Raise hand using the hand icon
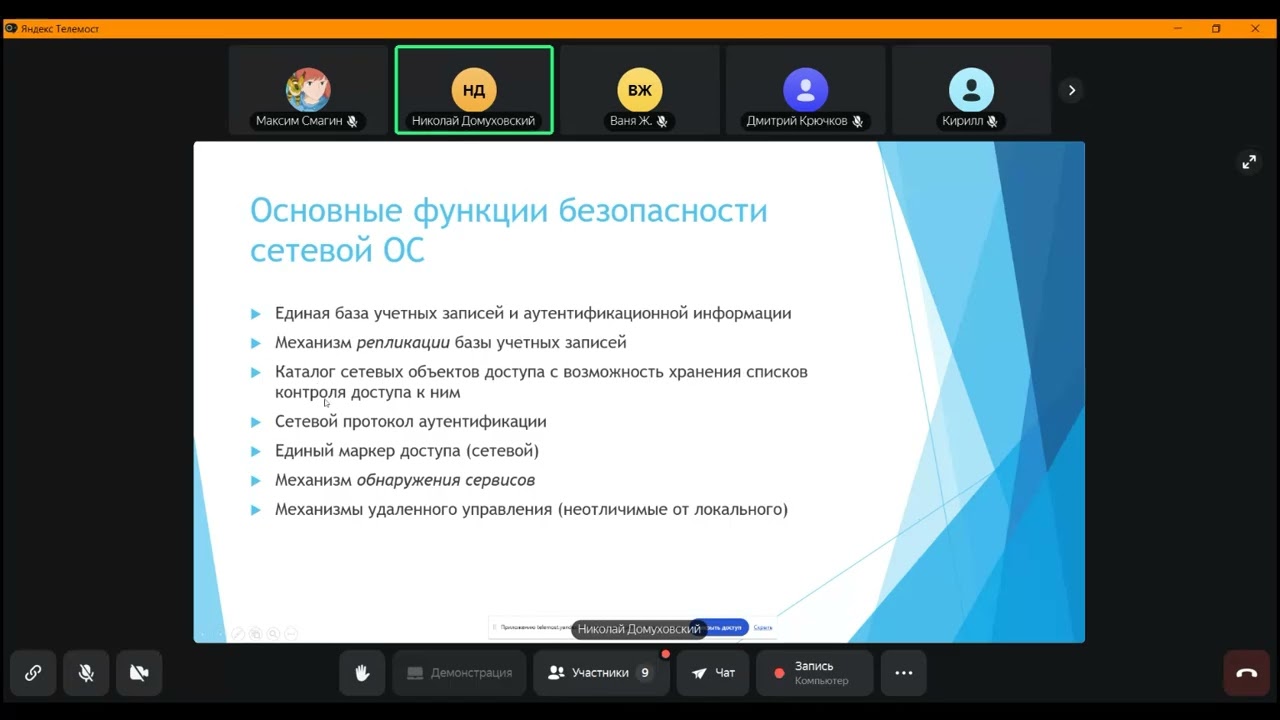Viewport: 1280px width, 720px height. pyautogui.click(x=362, y=673)
